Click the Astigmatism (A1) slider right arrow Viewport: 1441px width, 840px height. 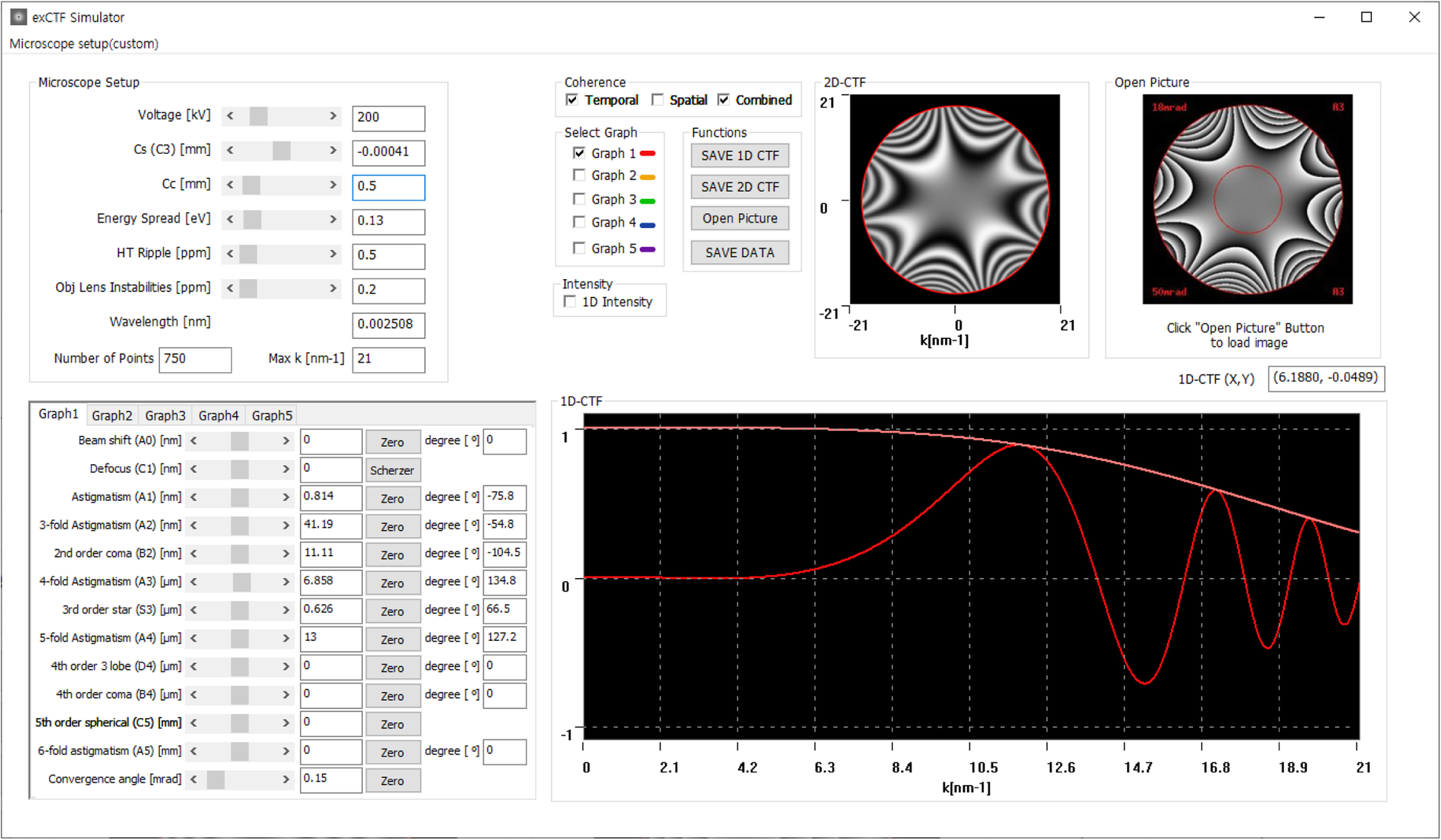click(286, 497)
